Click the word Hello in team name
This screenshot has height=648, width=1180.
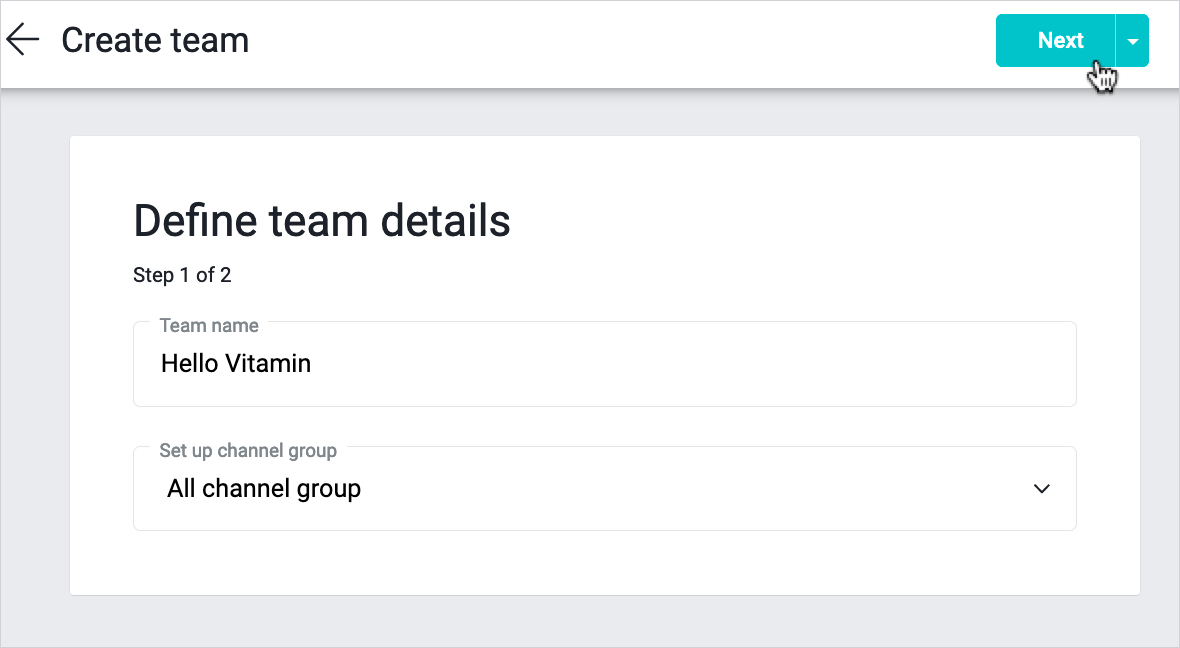pos(189,364)
